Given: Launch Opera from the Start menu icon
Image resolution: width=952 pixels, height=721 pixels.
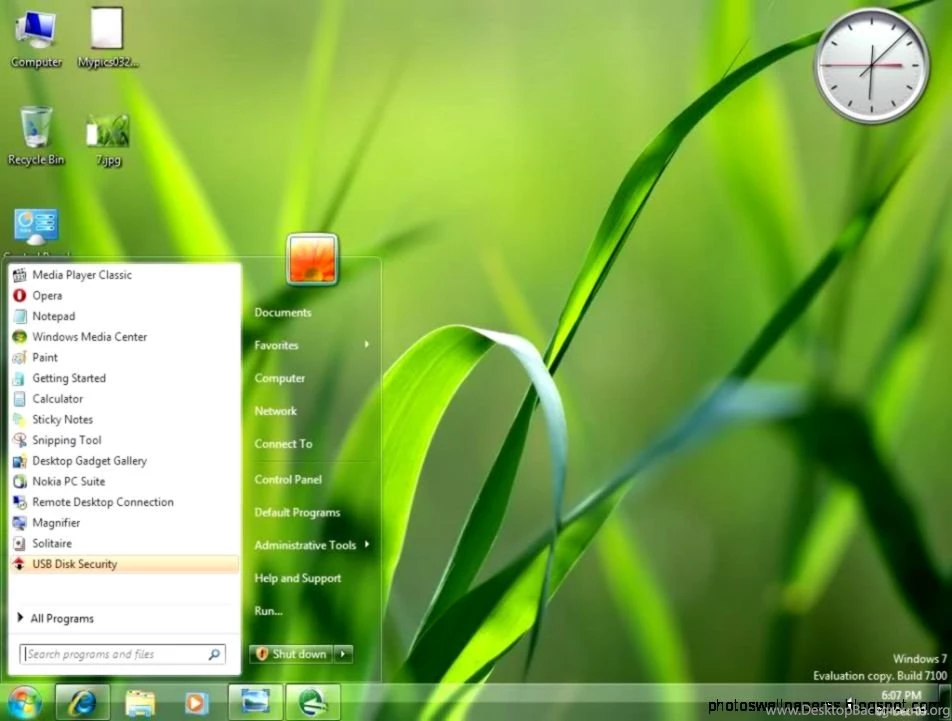Looking at the screenshot, I should click(x=19, y=296).
